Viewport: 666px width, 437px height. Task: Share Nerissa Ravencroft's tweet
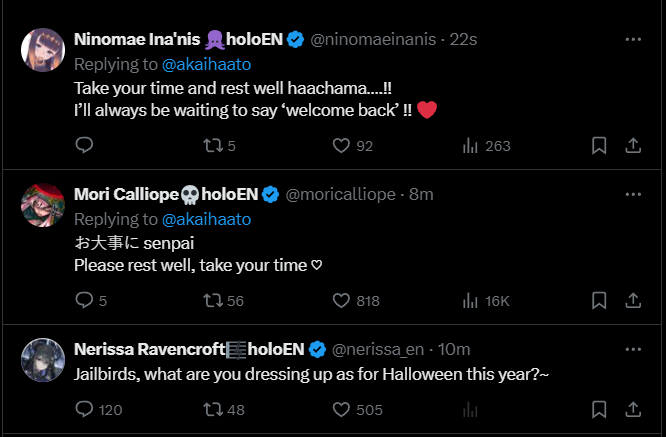pos(633,409)
